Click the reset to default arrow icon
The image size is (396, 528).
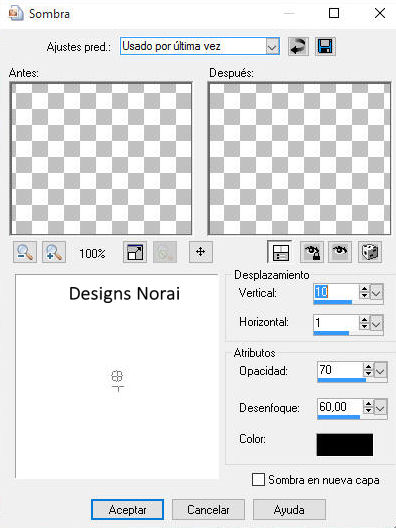(298, 46)
